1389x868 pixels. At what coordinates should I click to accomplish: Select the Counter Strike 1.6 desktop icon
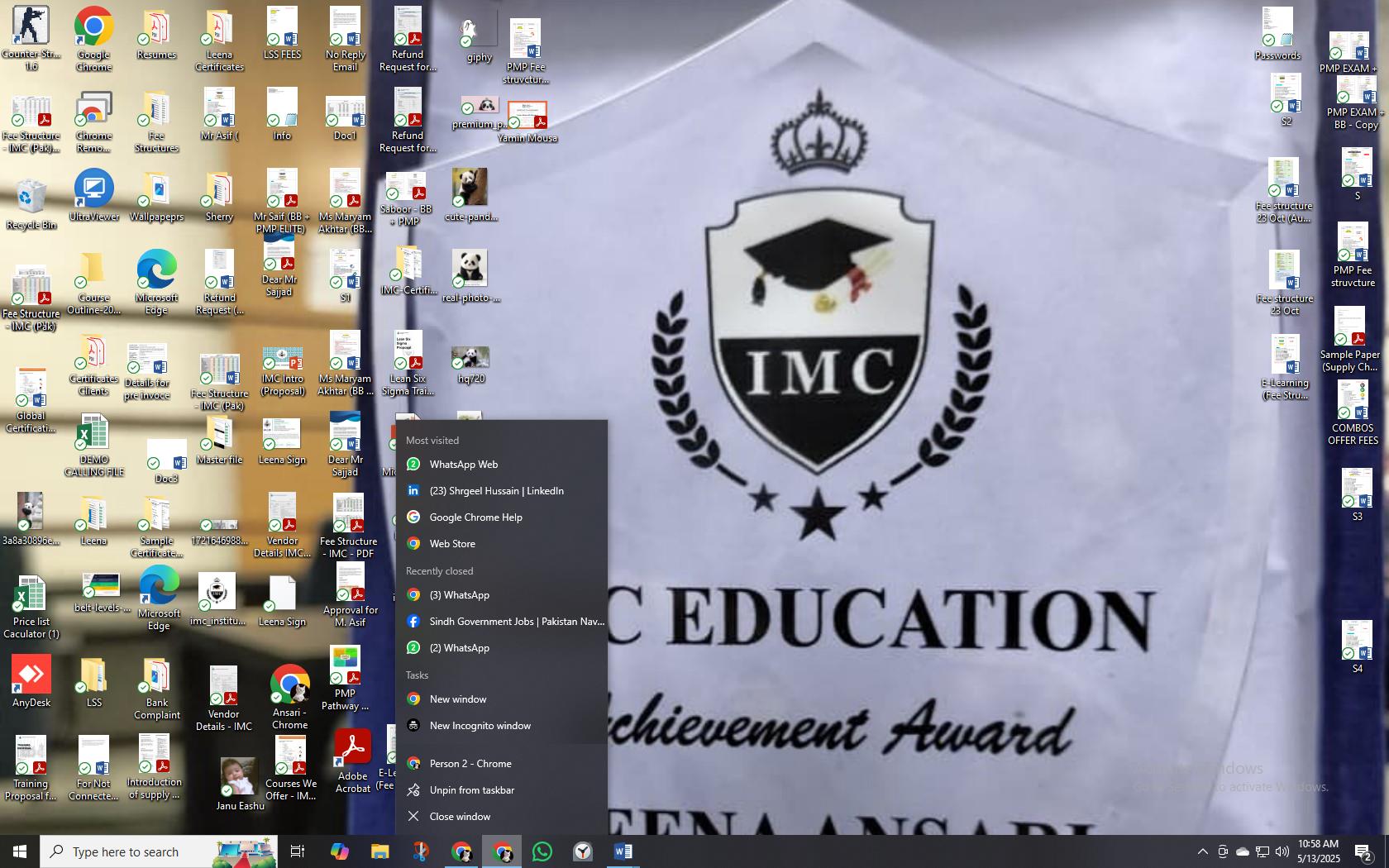click(x=31, y=37)
